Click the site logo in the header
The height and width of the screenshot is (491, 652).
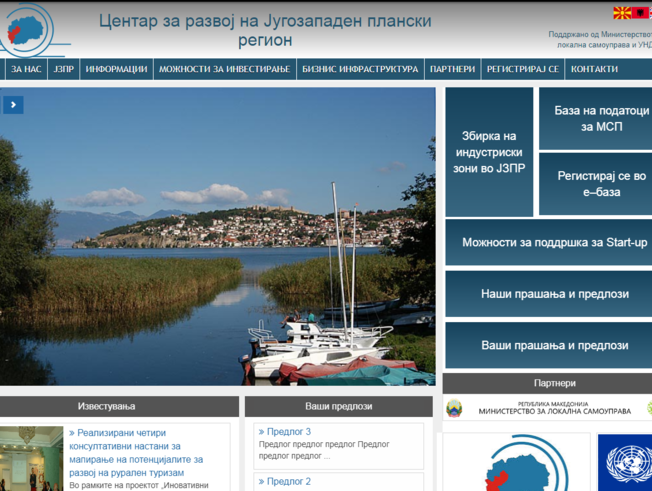tap(34, 28)
